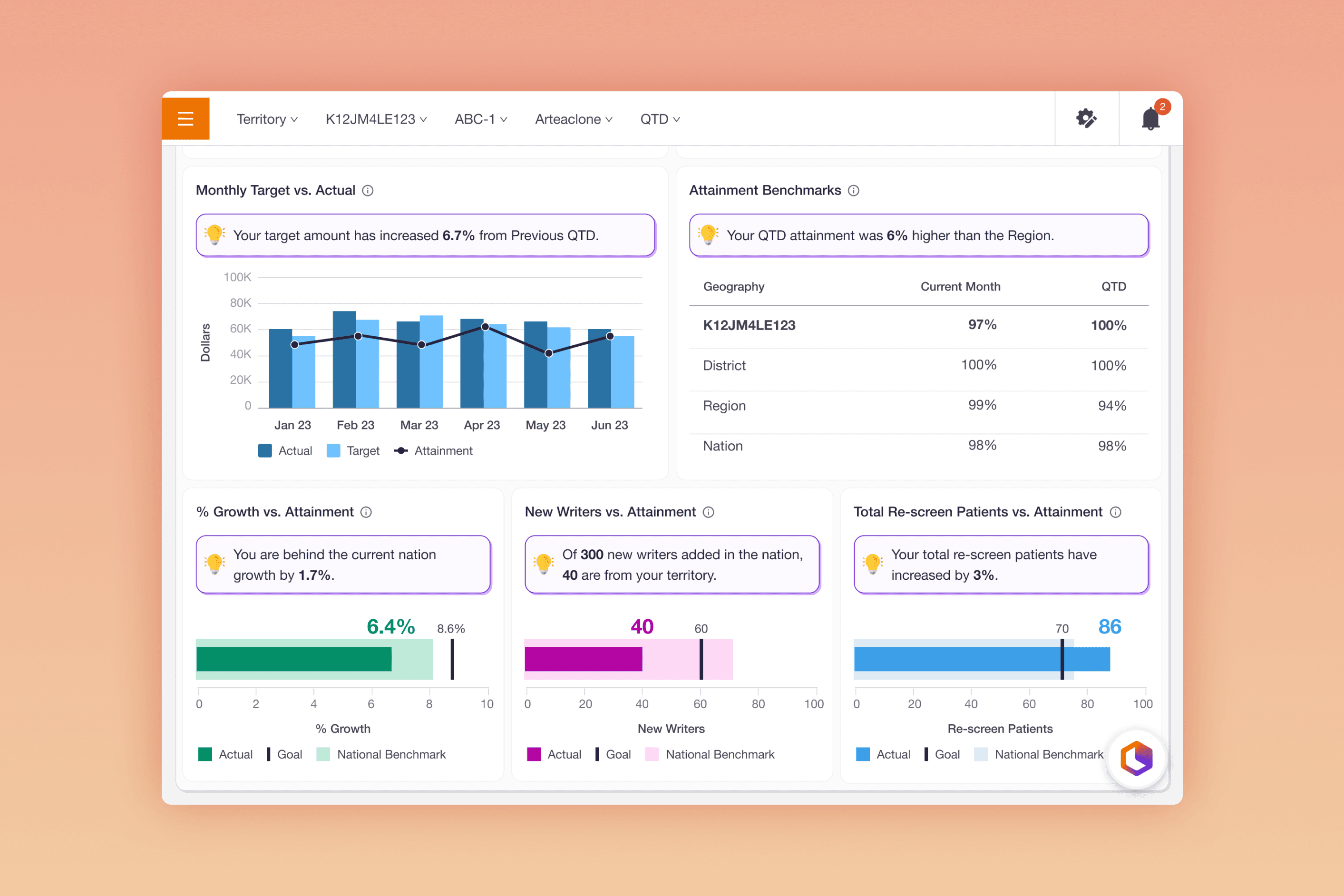The height and width of the screenshot is (896, 1344).
Task: Open the floating hexagon assistant button
Action: click(1136, 759)
